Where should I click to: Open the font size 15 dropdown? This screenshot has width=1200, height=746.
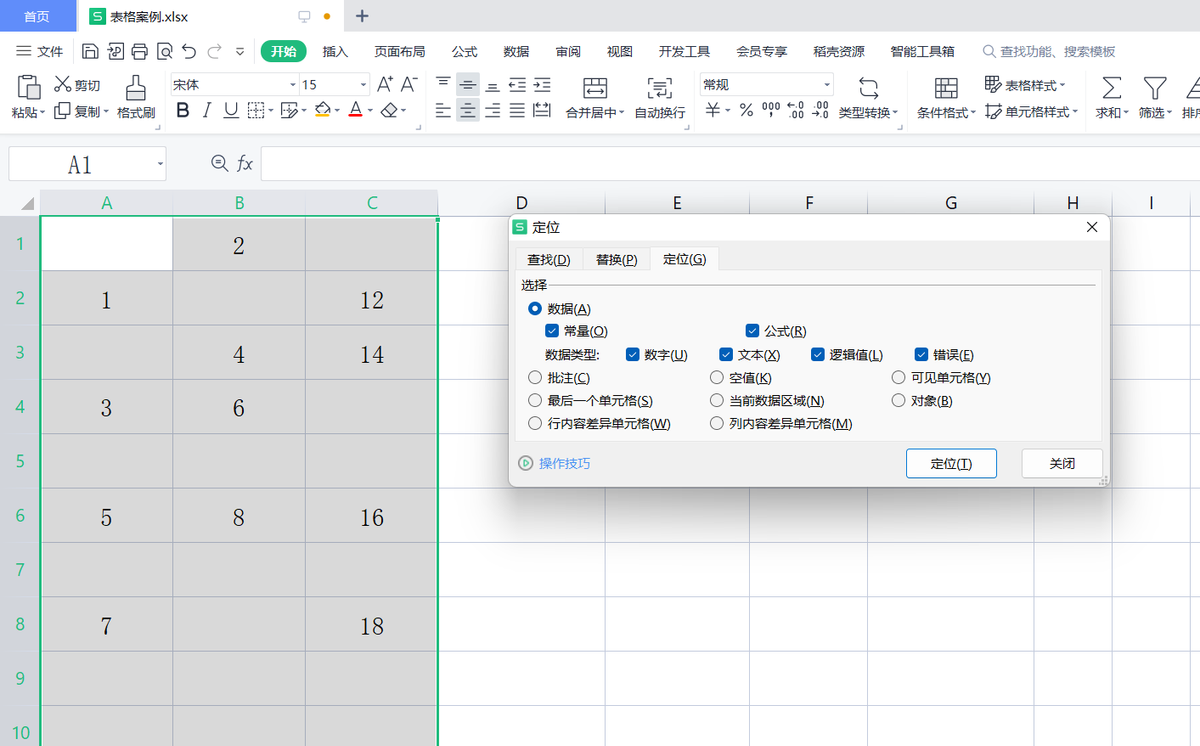(x=363, y=85)
